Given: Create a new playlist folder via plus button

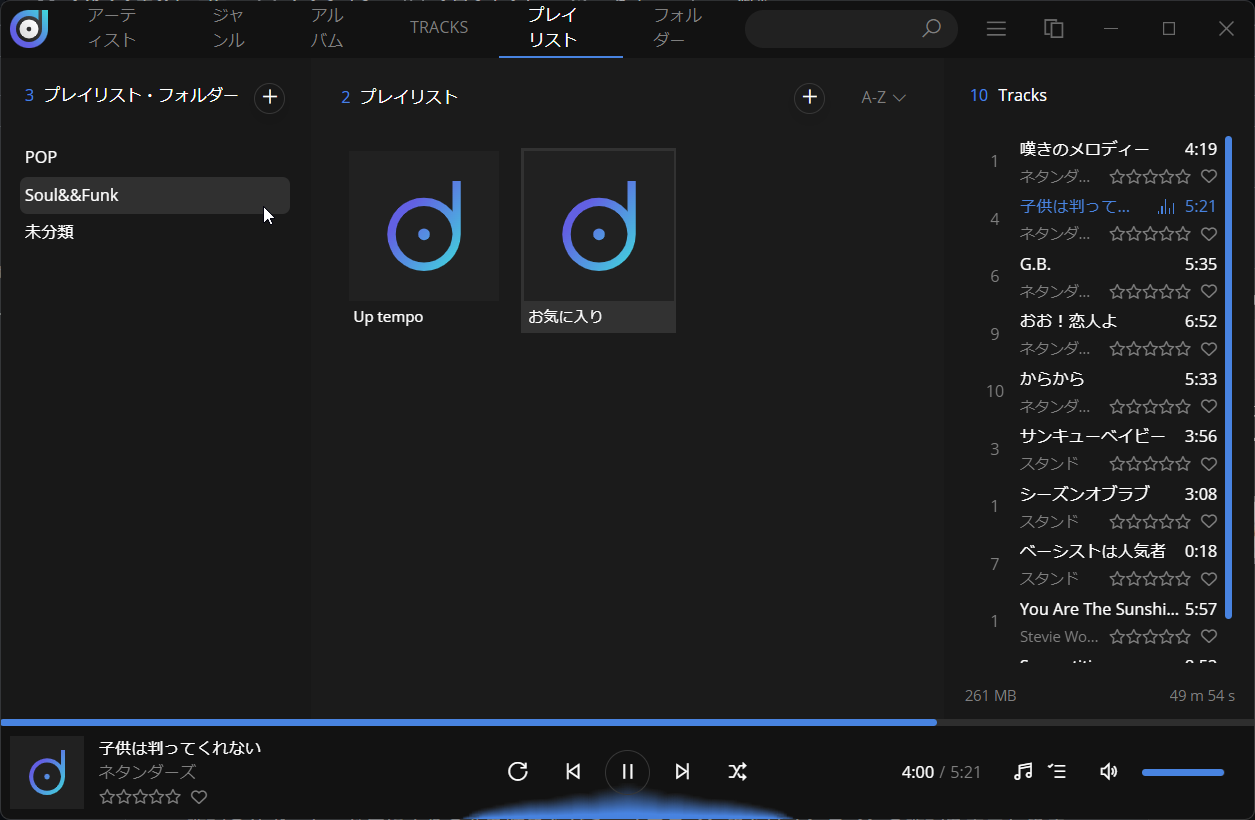Looking at the screenshot, I should pyautogui.click(x=269, y=97).
